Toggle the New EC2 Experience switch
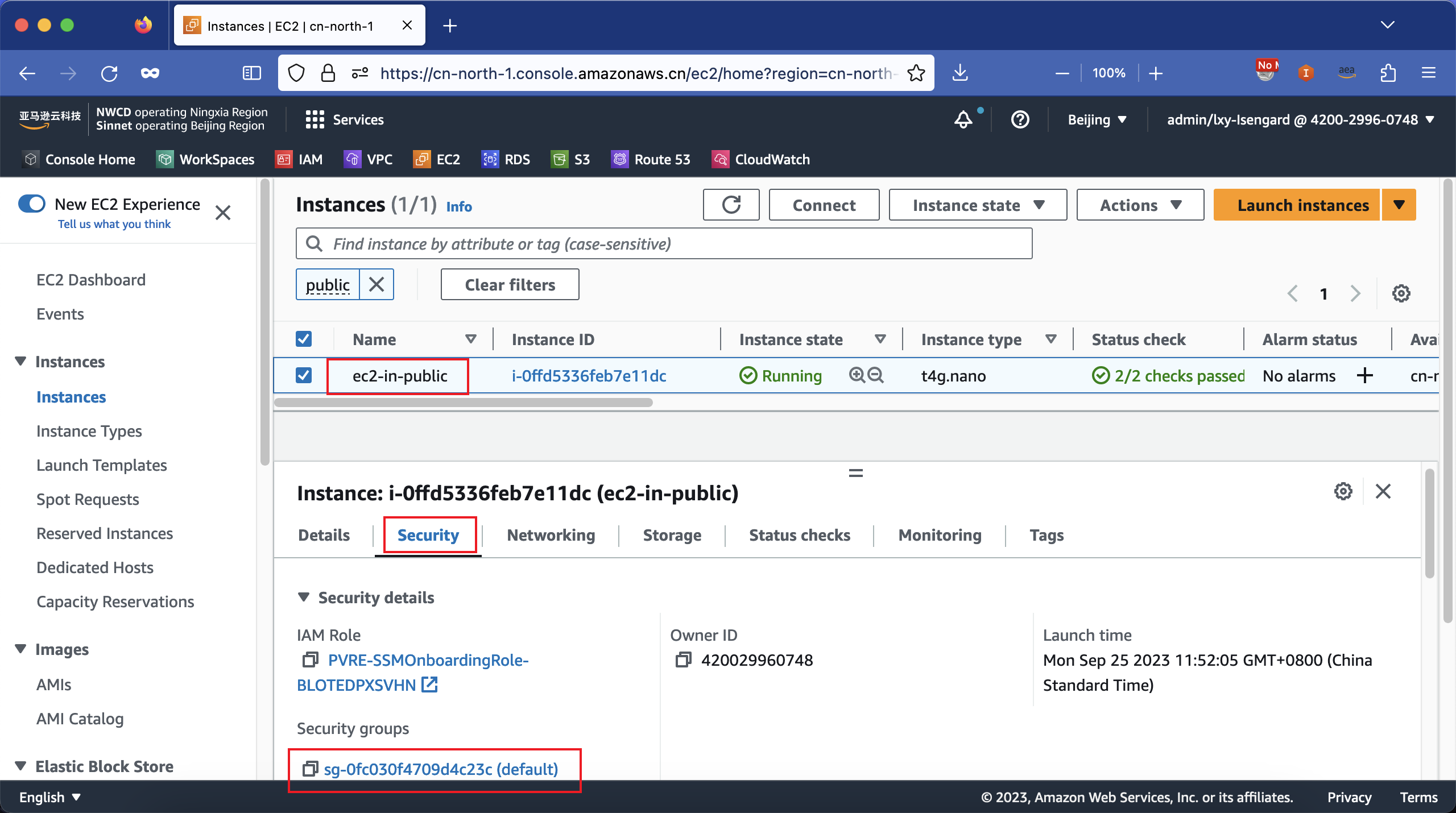This screenshot has width=1456, height=813. tap(31, 204)
